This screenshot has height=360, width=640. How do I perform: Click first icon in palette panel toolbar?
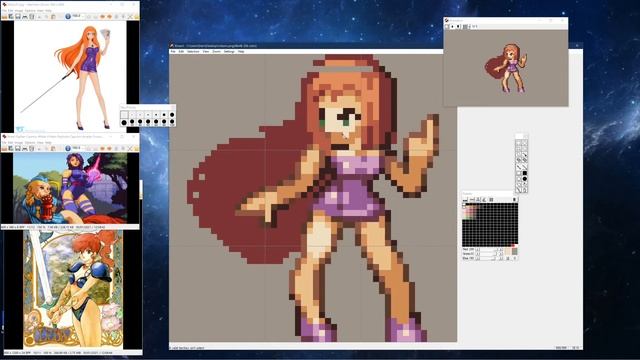tap(465, 200)
